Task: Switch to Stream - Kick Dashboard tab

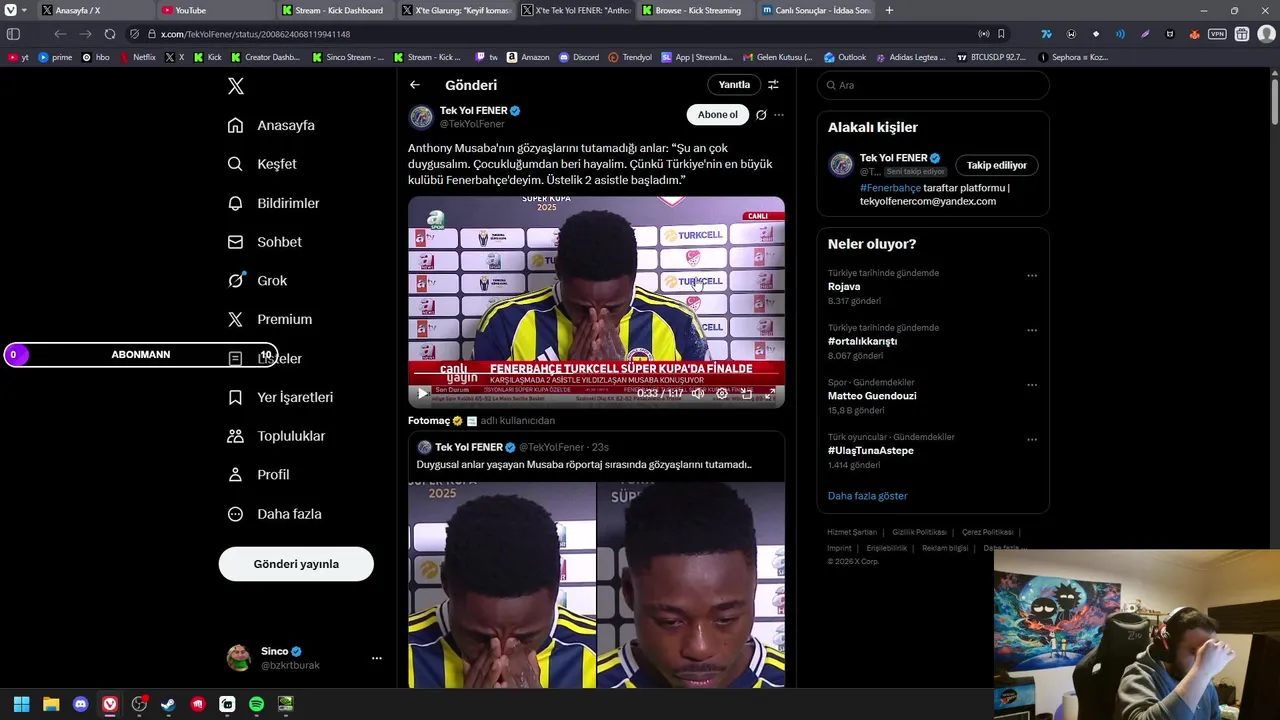Action: pyautogui.click(x=335, y=10)
